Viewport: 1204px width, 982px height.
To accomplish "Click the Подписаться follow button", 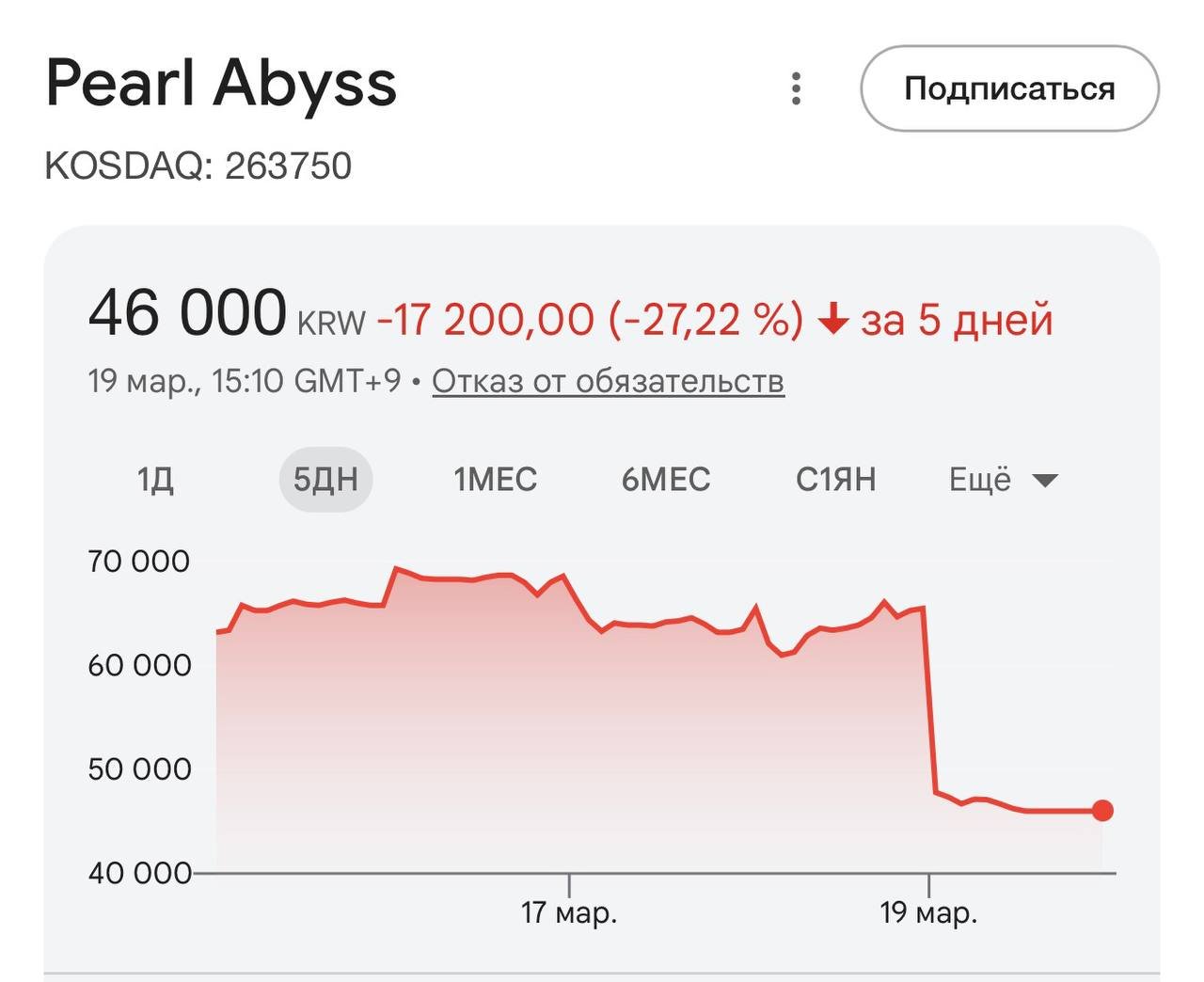I will (x=1009, y=88).
